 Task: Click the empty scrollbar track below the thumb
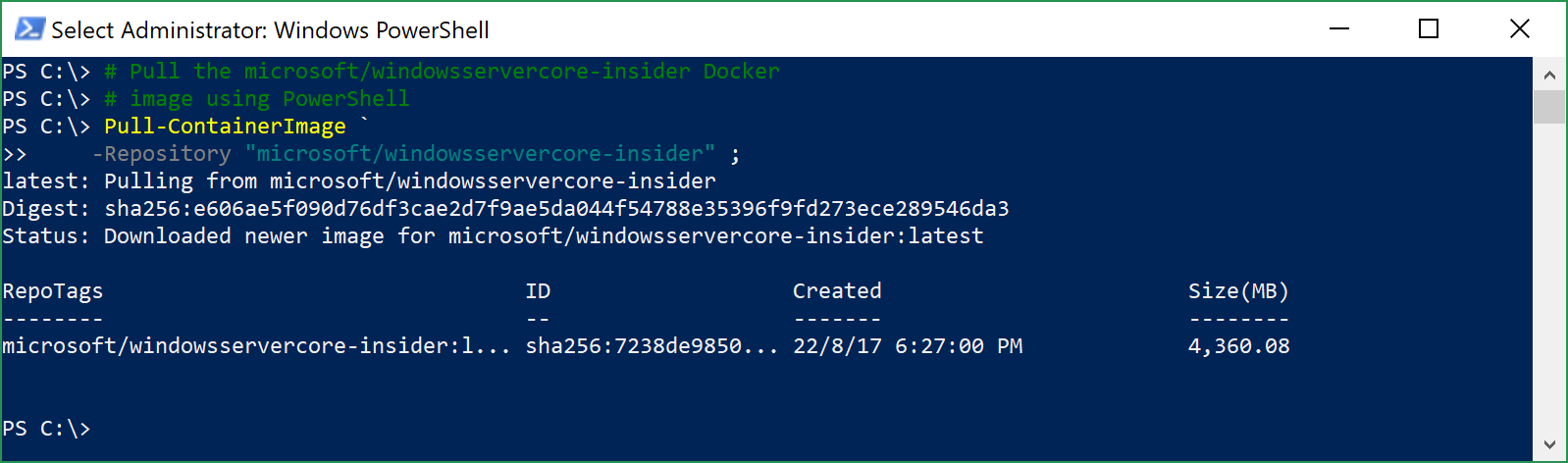pos(1549,276)
